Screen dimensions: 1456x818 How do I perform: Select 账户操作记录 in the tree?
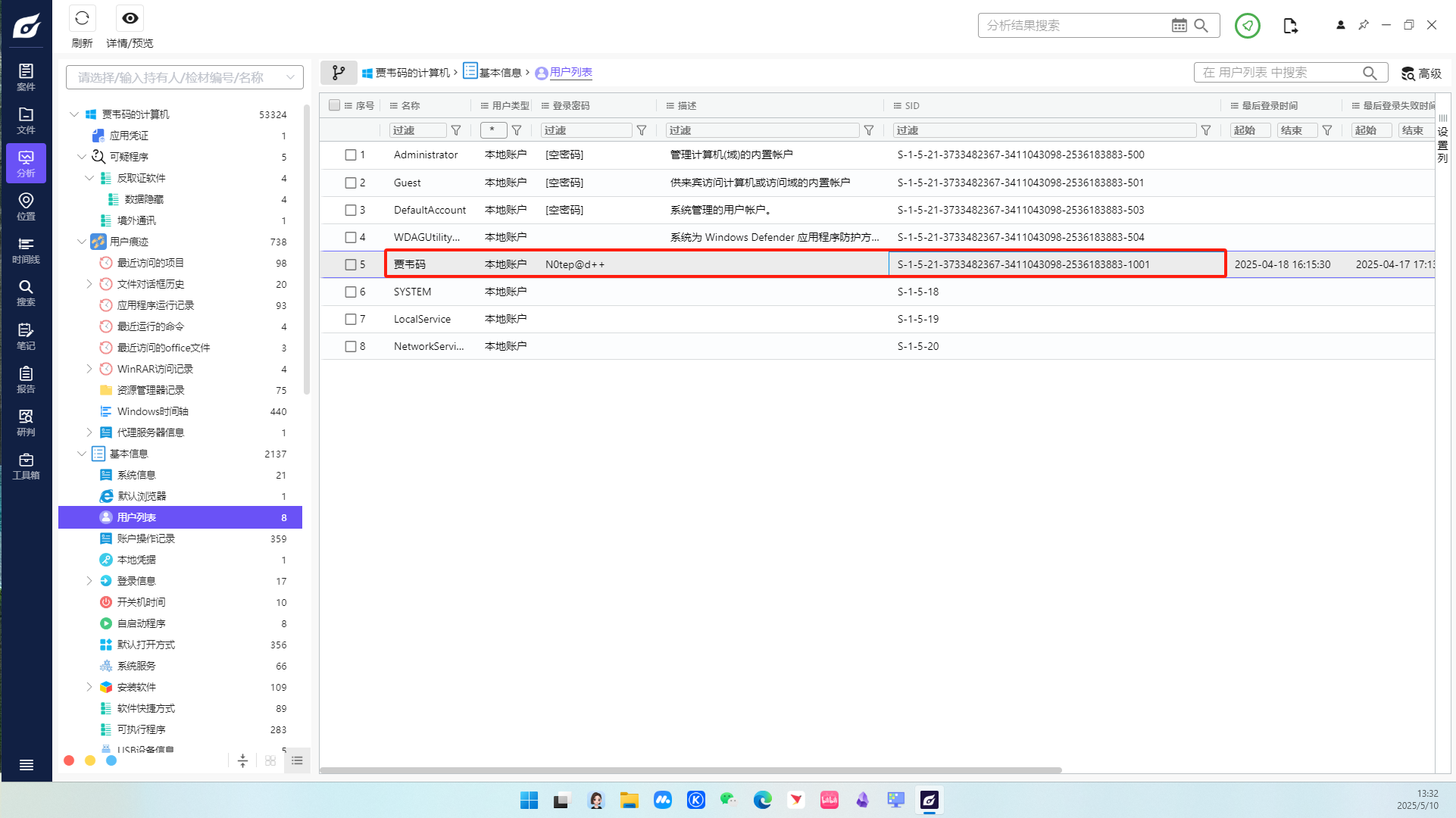146,539
